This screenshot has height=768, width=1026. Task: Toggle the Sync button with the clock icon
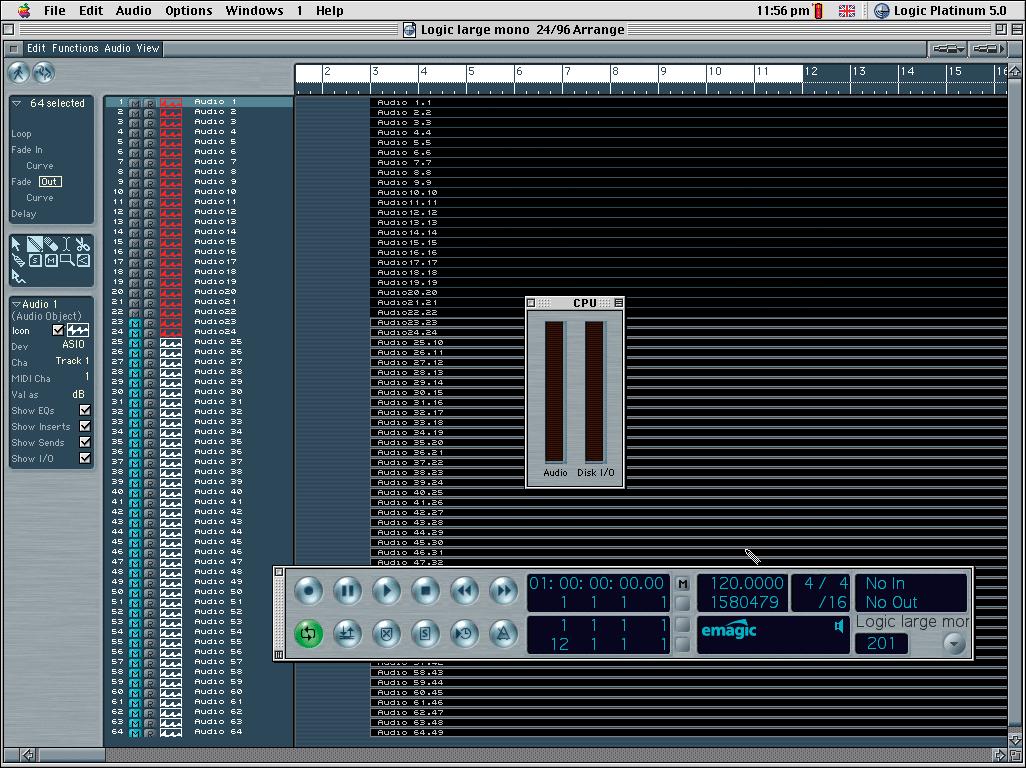coord(465,633)
